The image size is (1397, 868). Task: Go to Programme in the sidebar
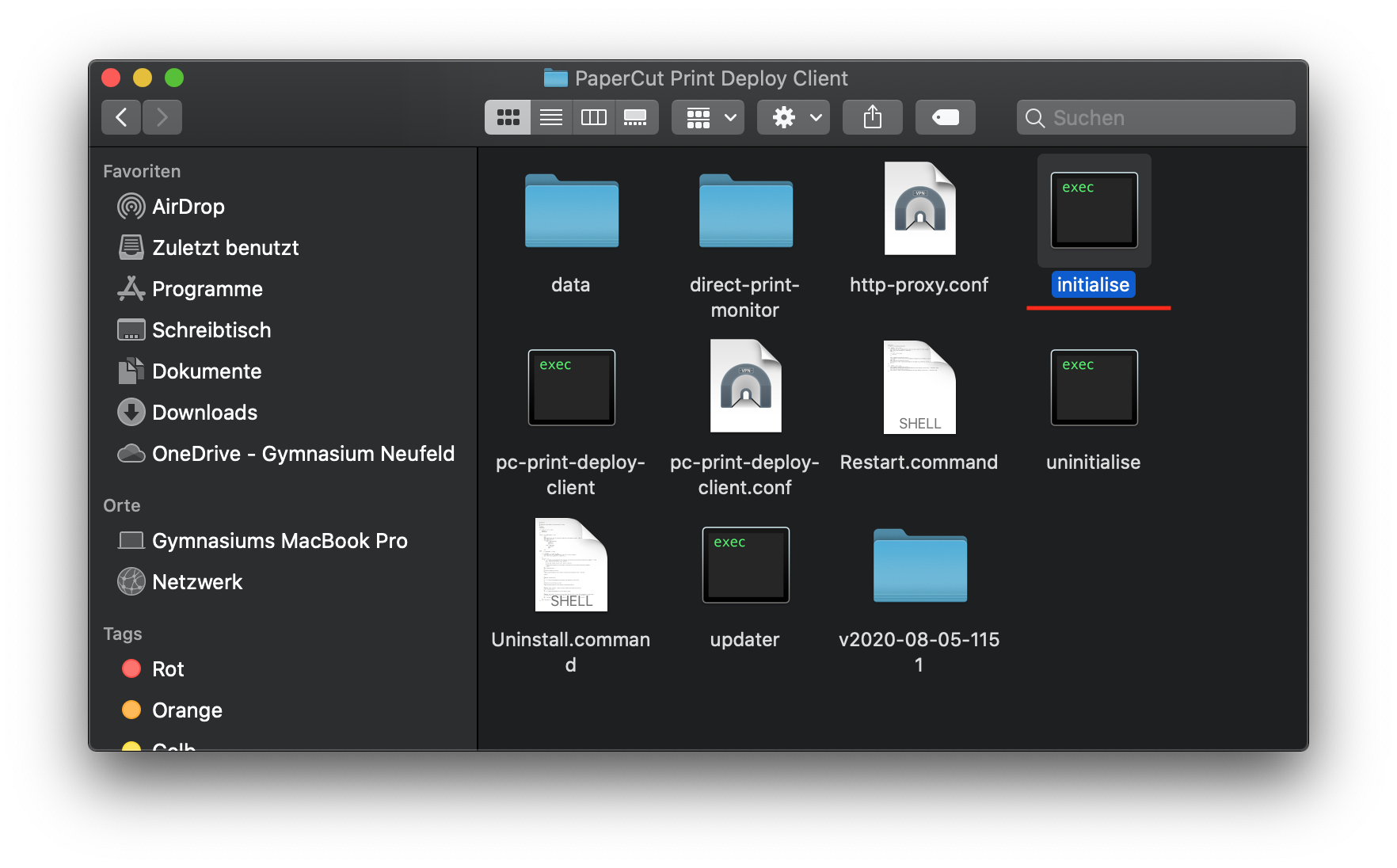(207, 289)
